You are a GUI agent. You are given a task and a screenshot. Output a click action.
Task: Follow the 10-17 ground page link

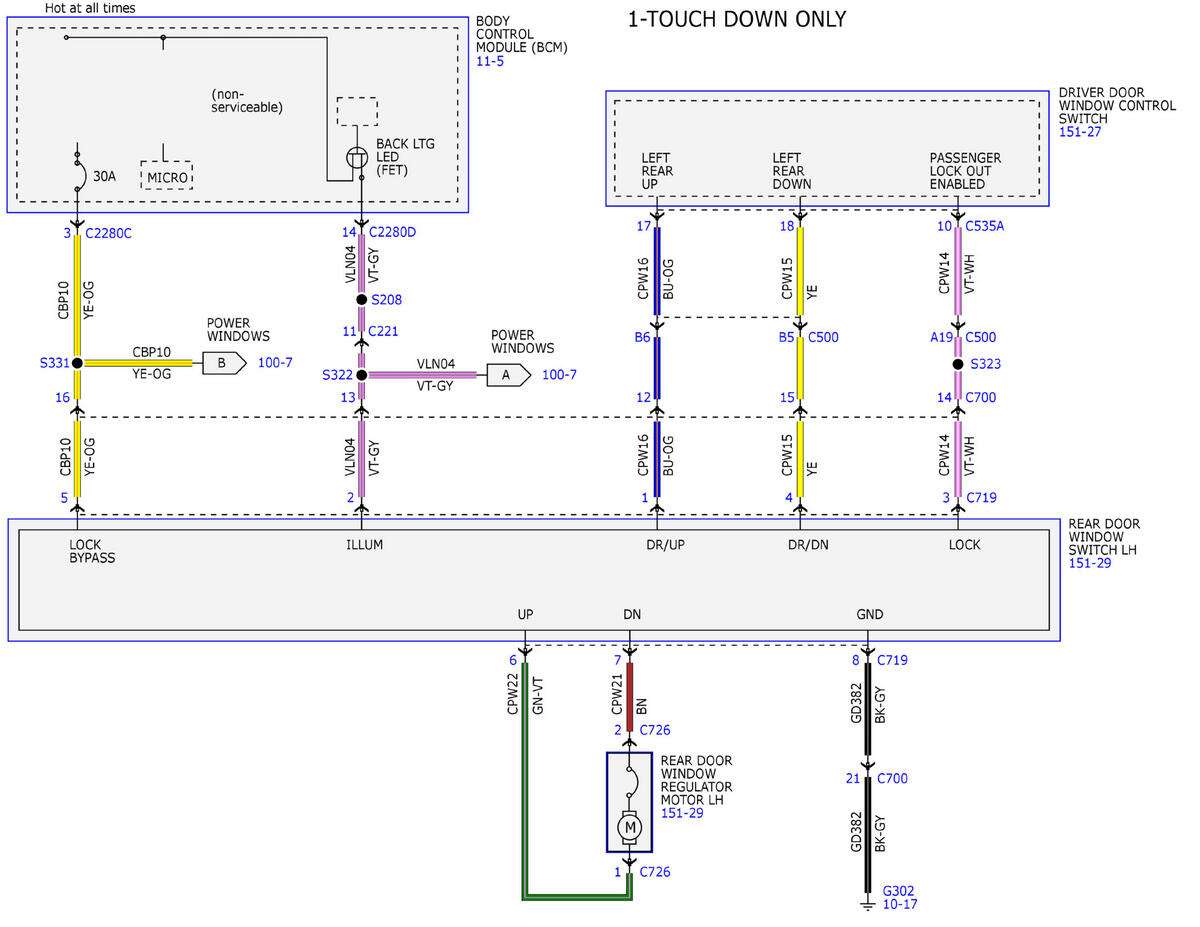click(899, 904)
